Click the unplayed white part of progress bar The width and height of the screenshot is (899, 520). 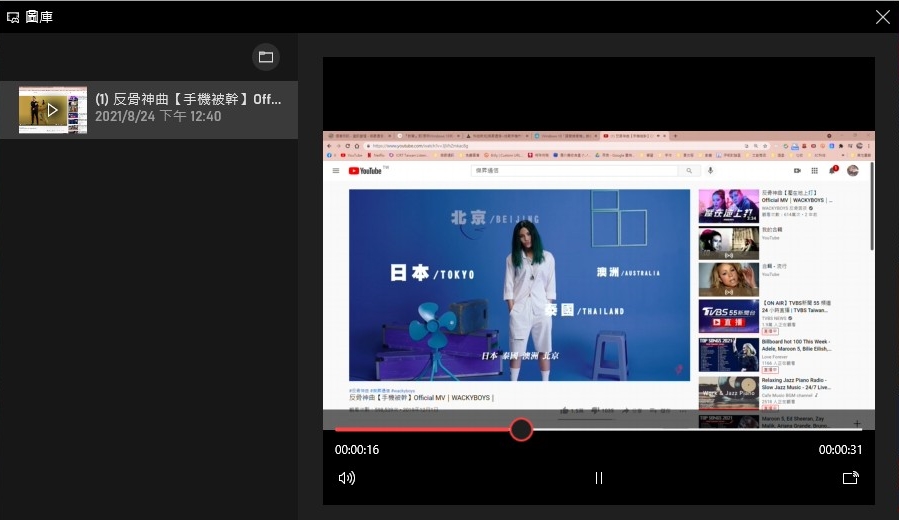click(697, 429)
